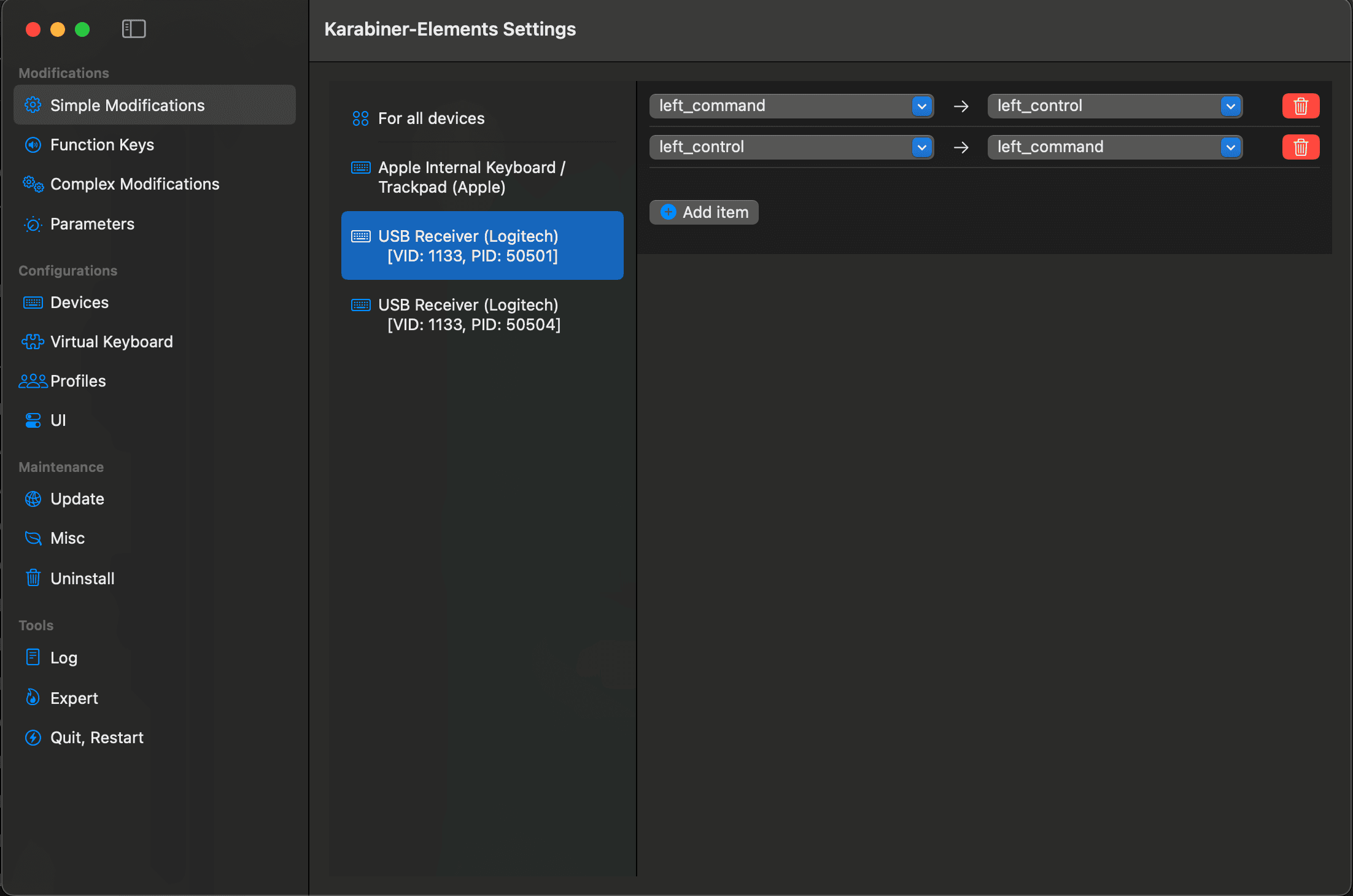
Task: Click the Function Keys speaker icon
Action: click(33, 145)
